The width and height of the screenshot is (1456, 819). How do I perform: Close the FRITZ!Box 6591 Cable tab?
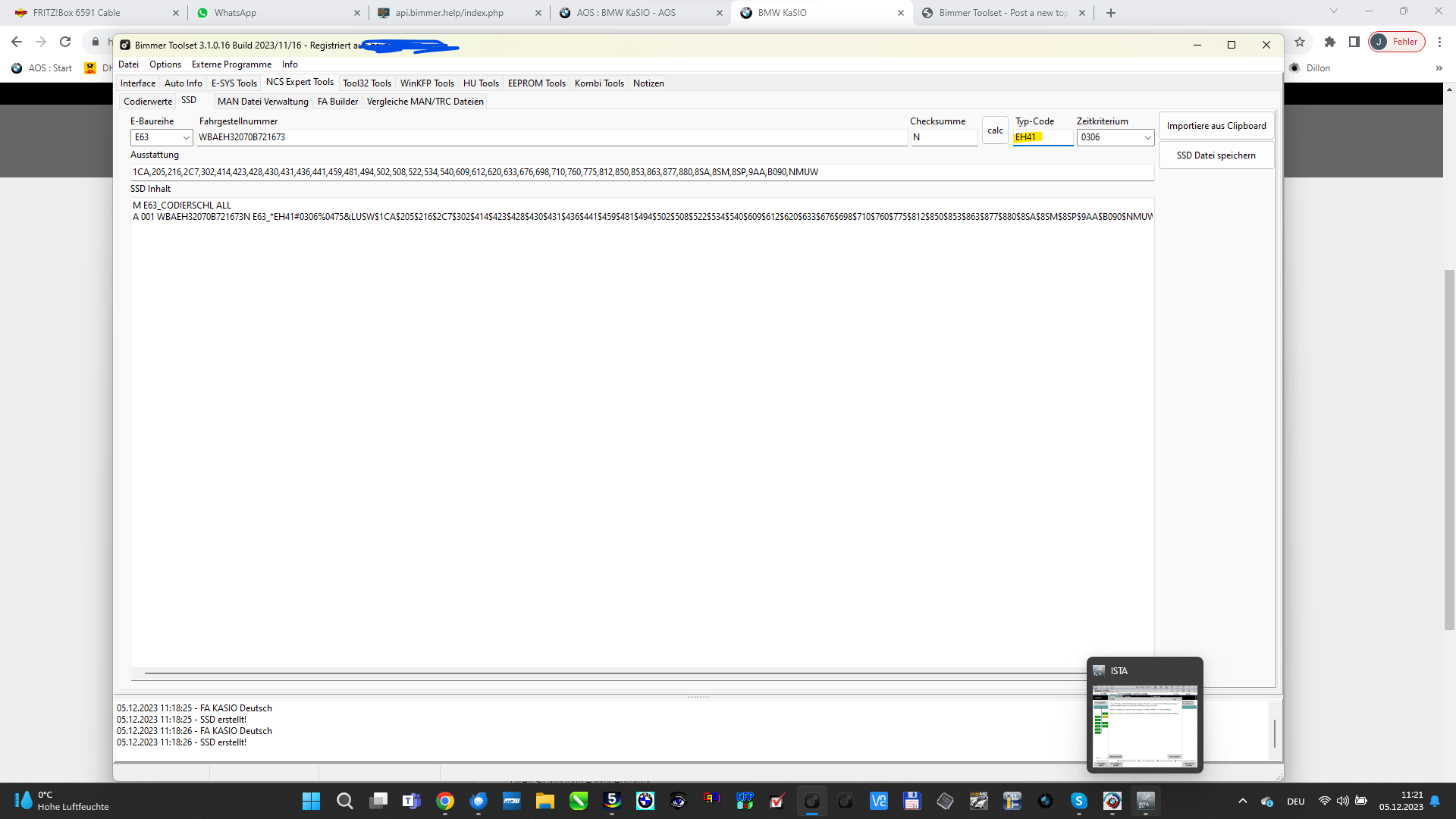coord(176,13)
